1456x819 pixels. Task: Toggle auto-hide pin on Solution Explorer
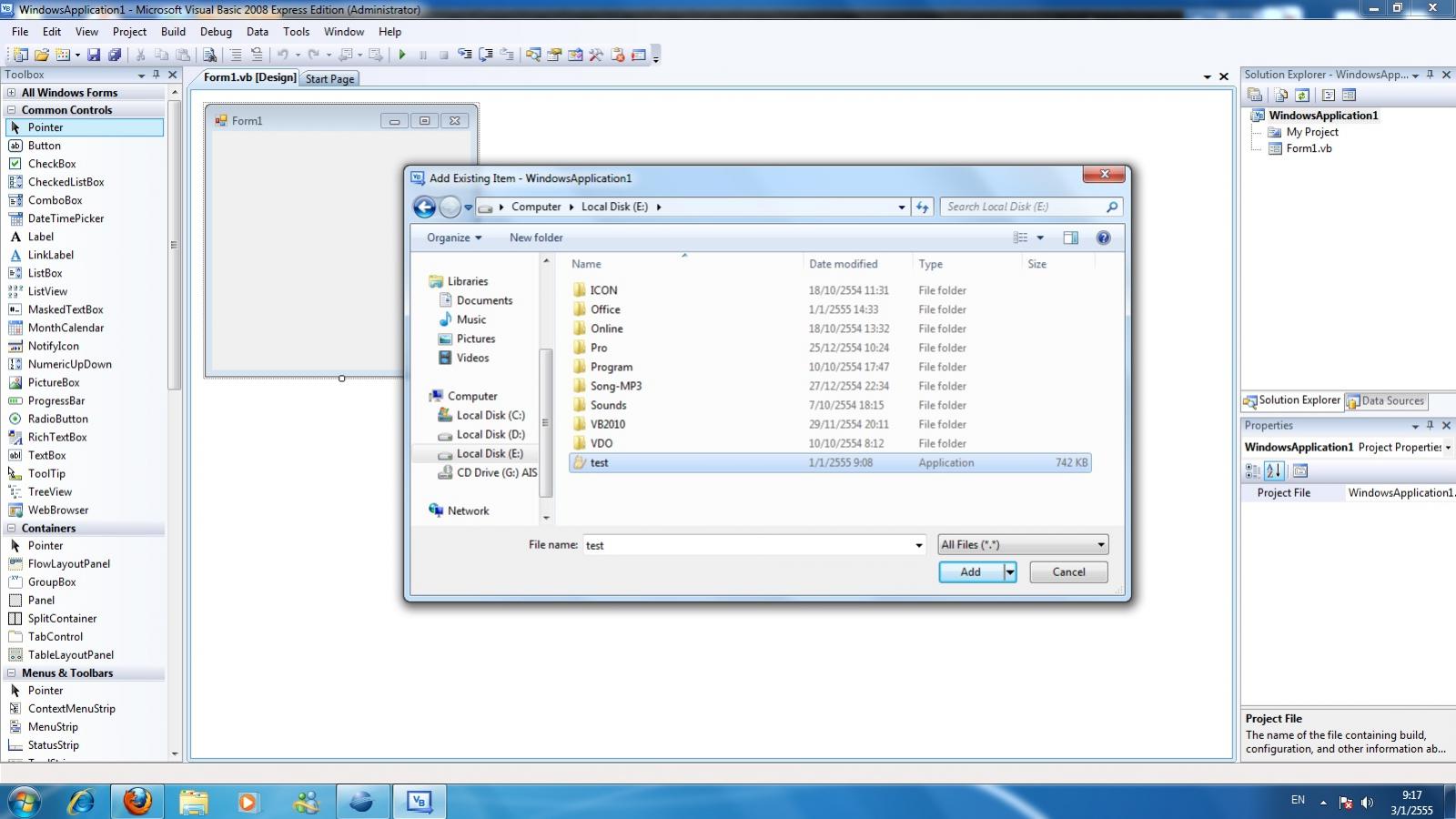1431,75
